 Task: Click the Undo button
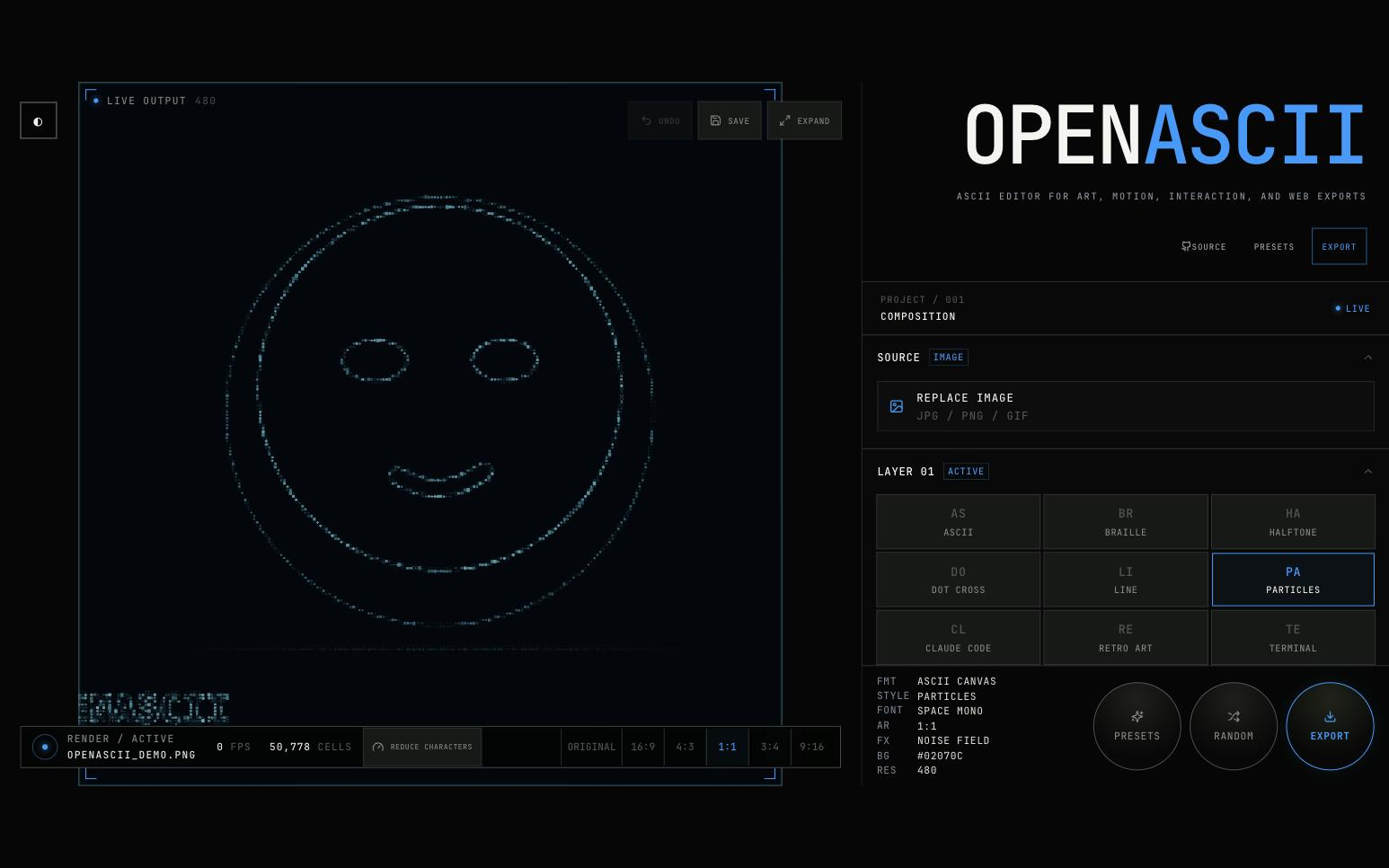[x=660, y=120]
